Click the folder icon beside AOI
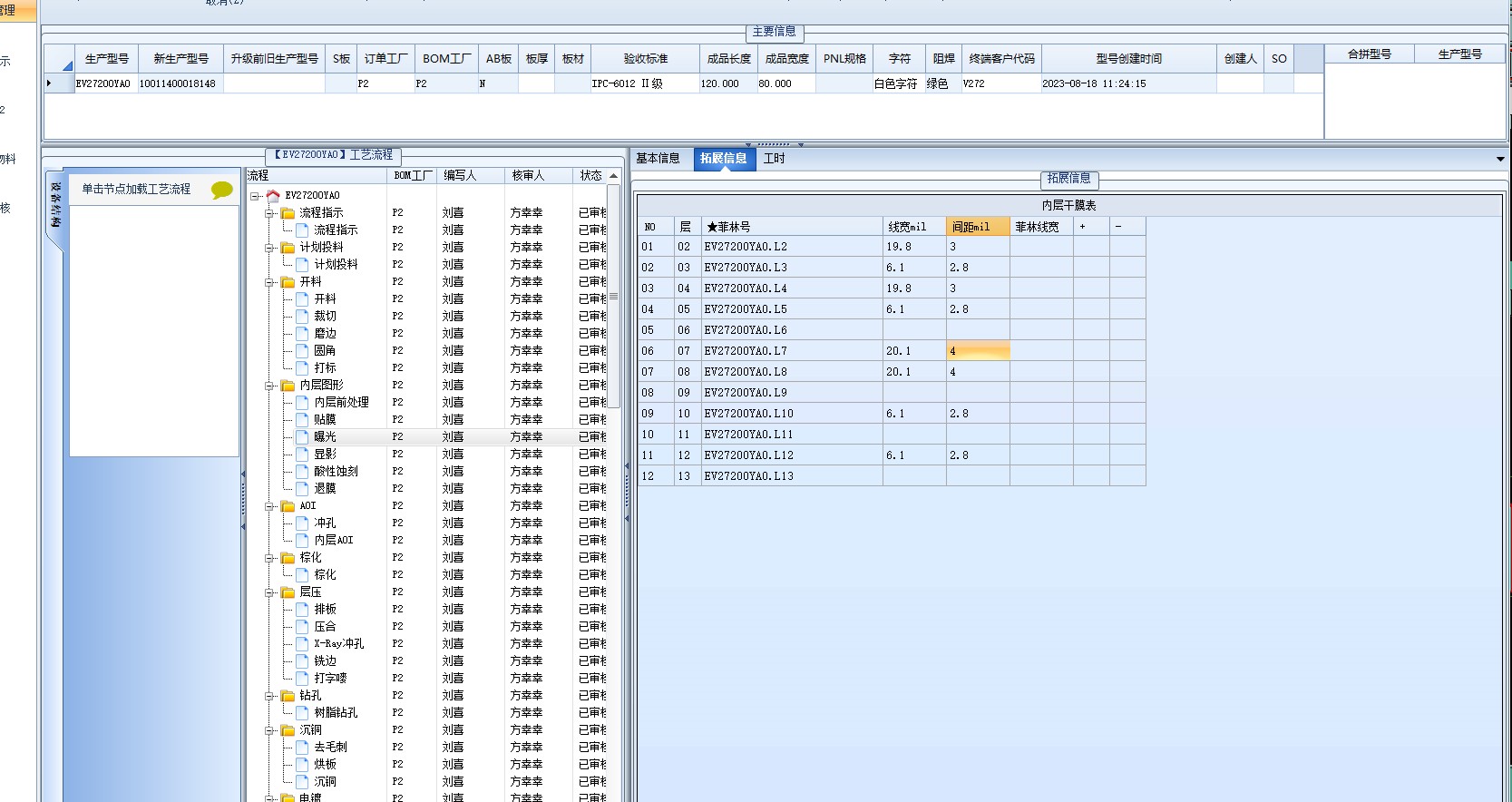 coord(288,505)
